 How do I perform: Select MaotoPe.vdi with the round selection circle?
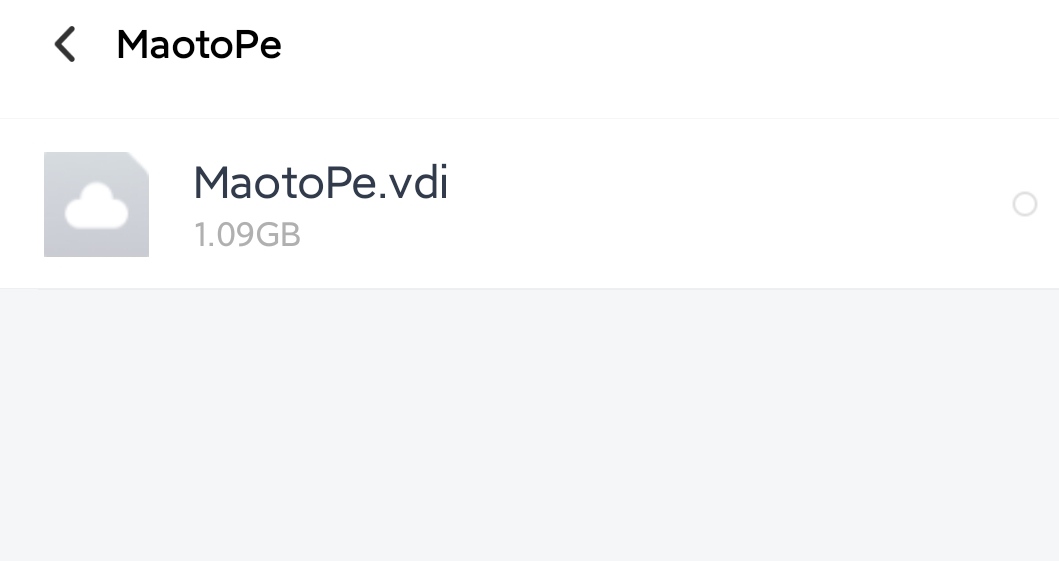point(1025,204)
